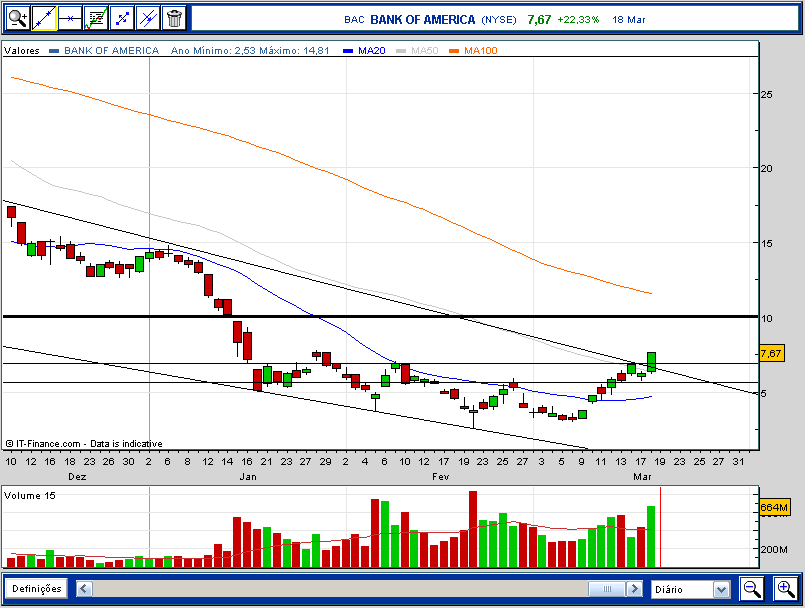
Task: Toggle the MA50 legend entry
Action: pos(425,50)
